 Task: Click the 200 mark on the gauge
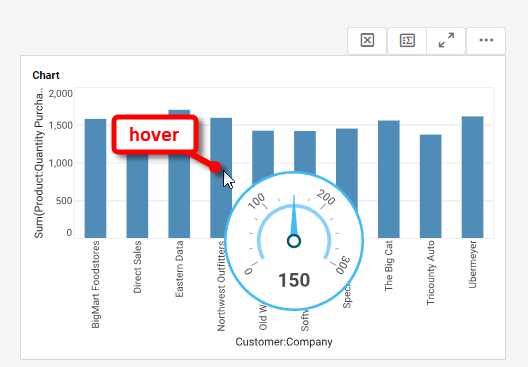click(x=326, y=197)
